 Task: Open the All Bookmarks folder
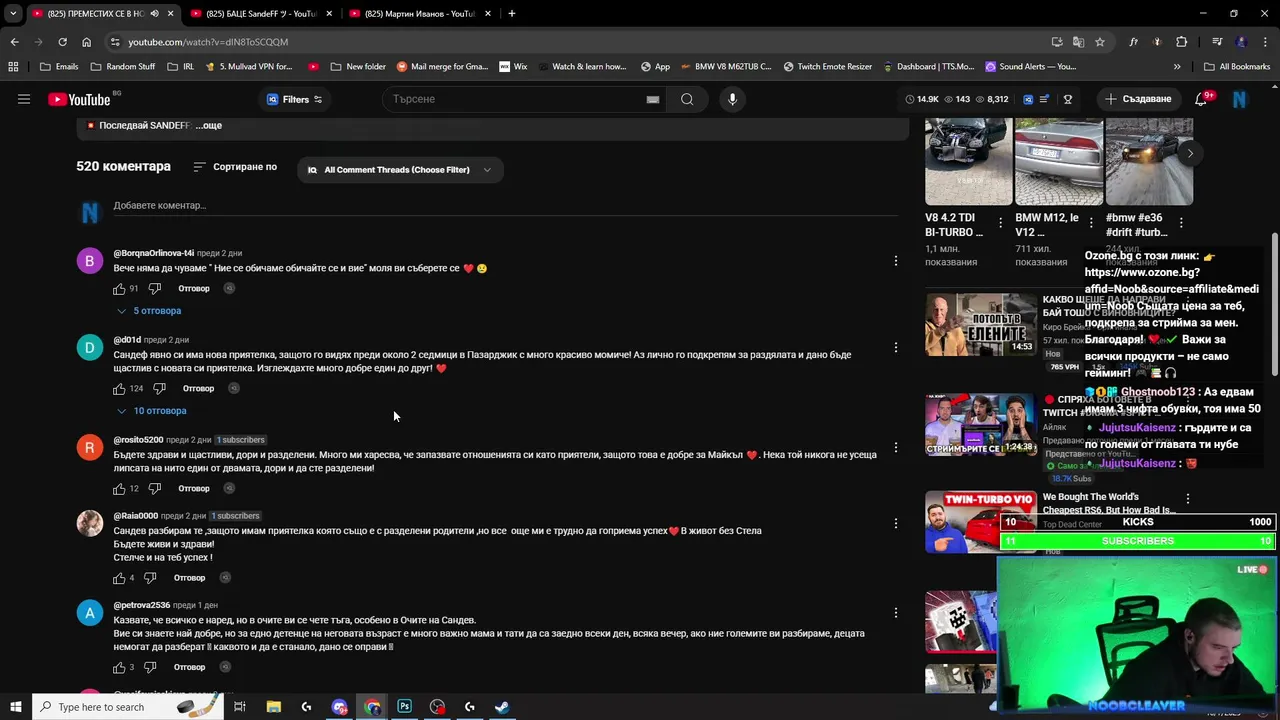pos(1236,67)
